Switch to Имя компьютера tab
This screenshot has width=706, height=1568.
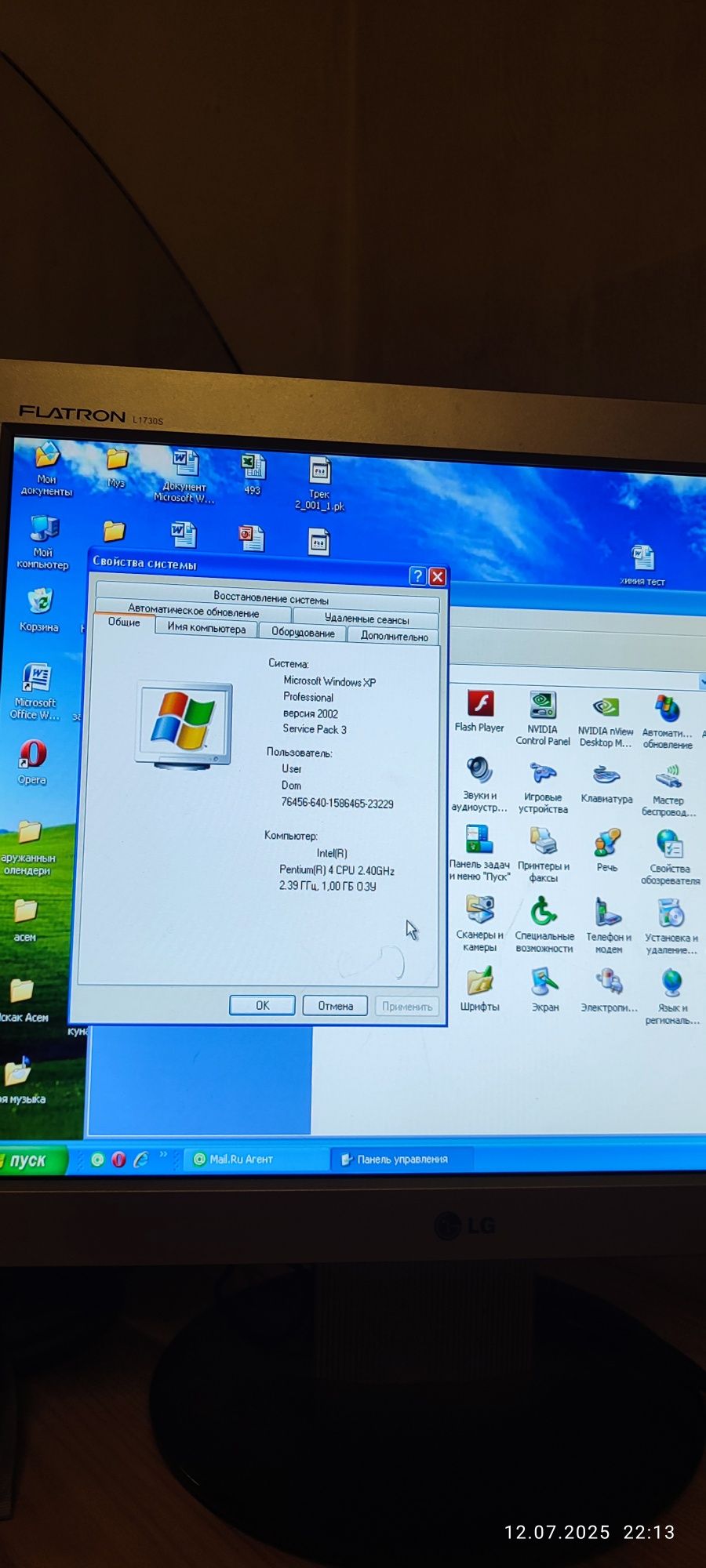(x=206, y=628)
